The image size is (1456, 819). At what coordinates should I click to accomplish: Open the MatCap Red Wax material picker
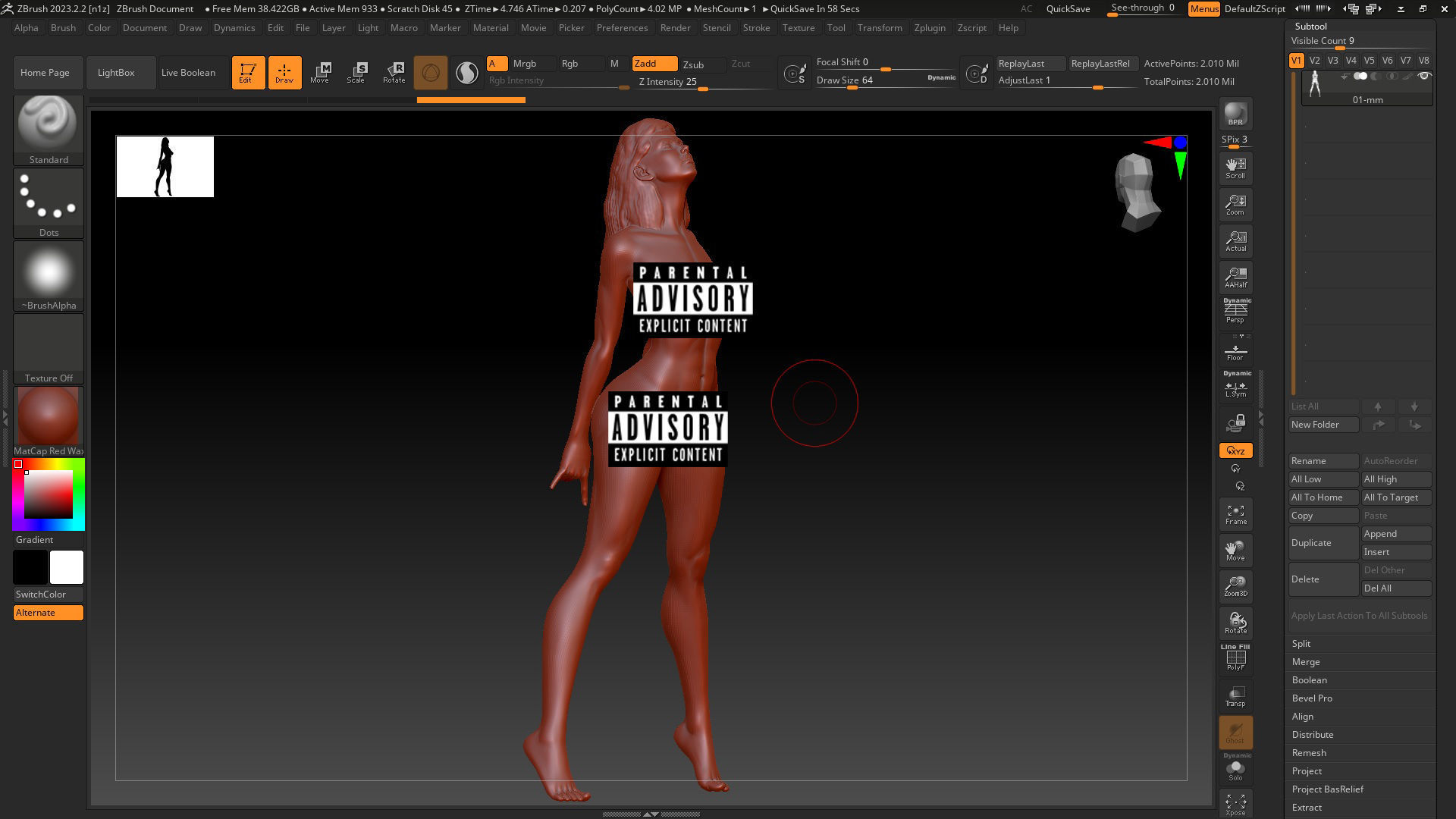click(49, 422)
